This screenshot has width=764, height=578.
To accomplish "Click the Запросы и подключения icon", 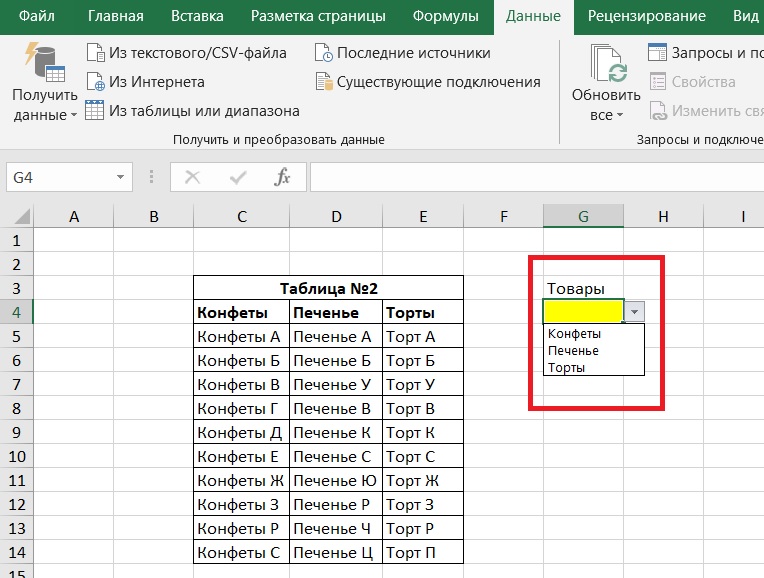I will 657,52.
